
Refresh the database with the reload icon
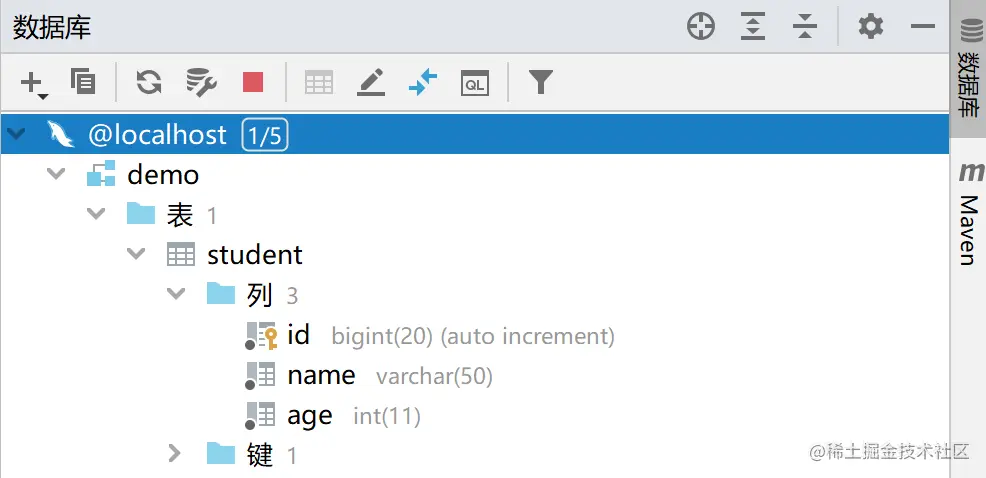pyautogui.click(x=149, y=82)
